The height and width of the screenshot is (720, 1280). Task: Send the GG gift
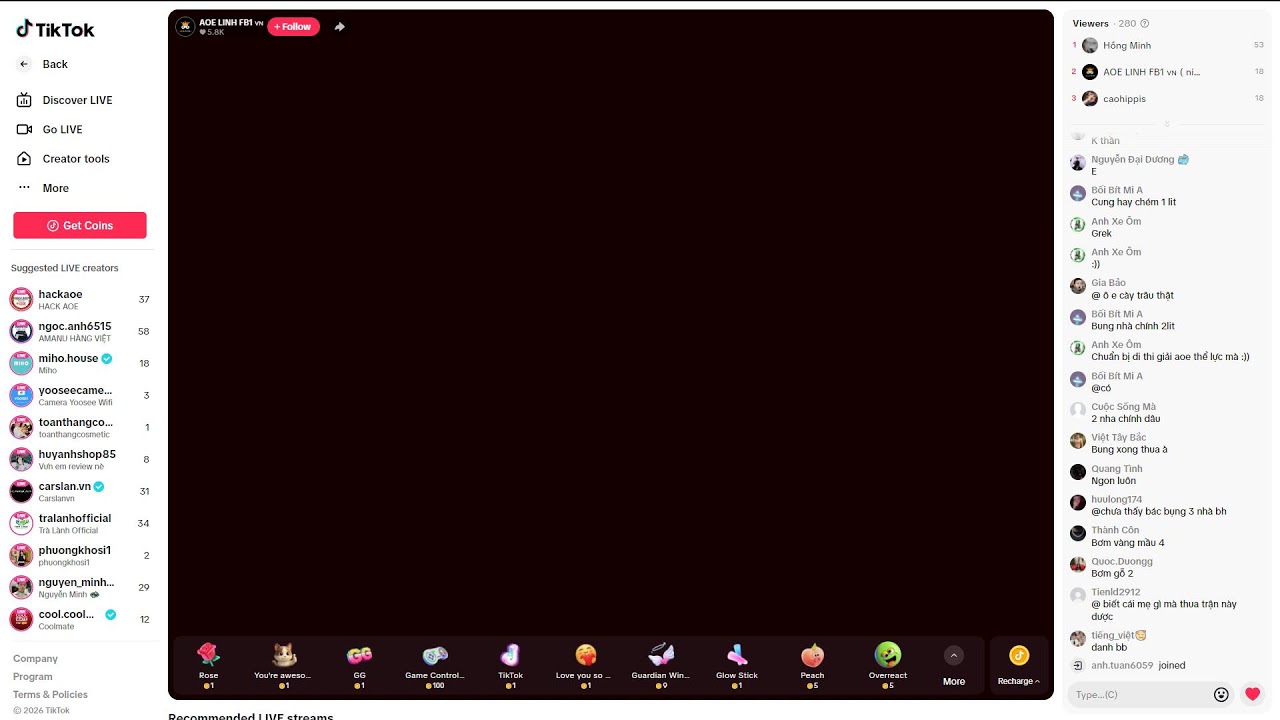pyautogui.click(x=359, y=666)
